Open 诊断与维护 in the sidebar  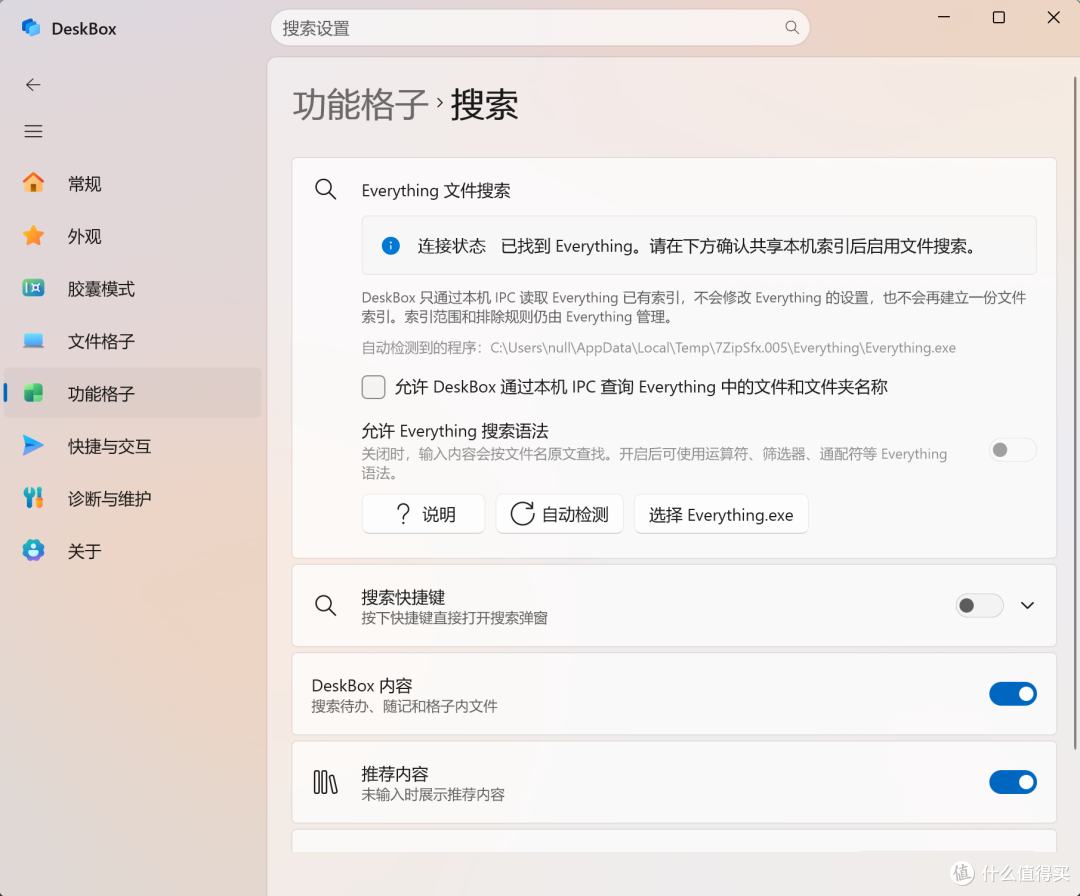[x=132, y=498]
